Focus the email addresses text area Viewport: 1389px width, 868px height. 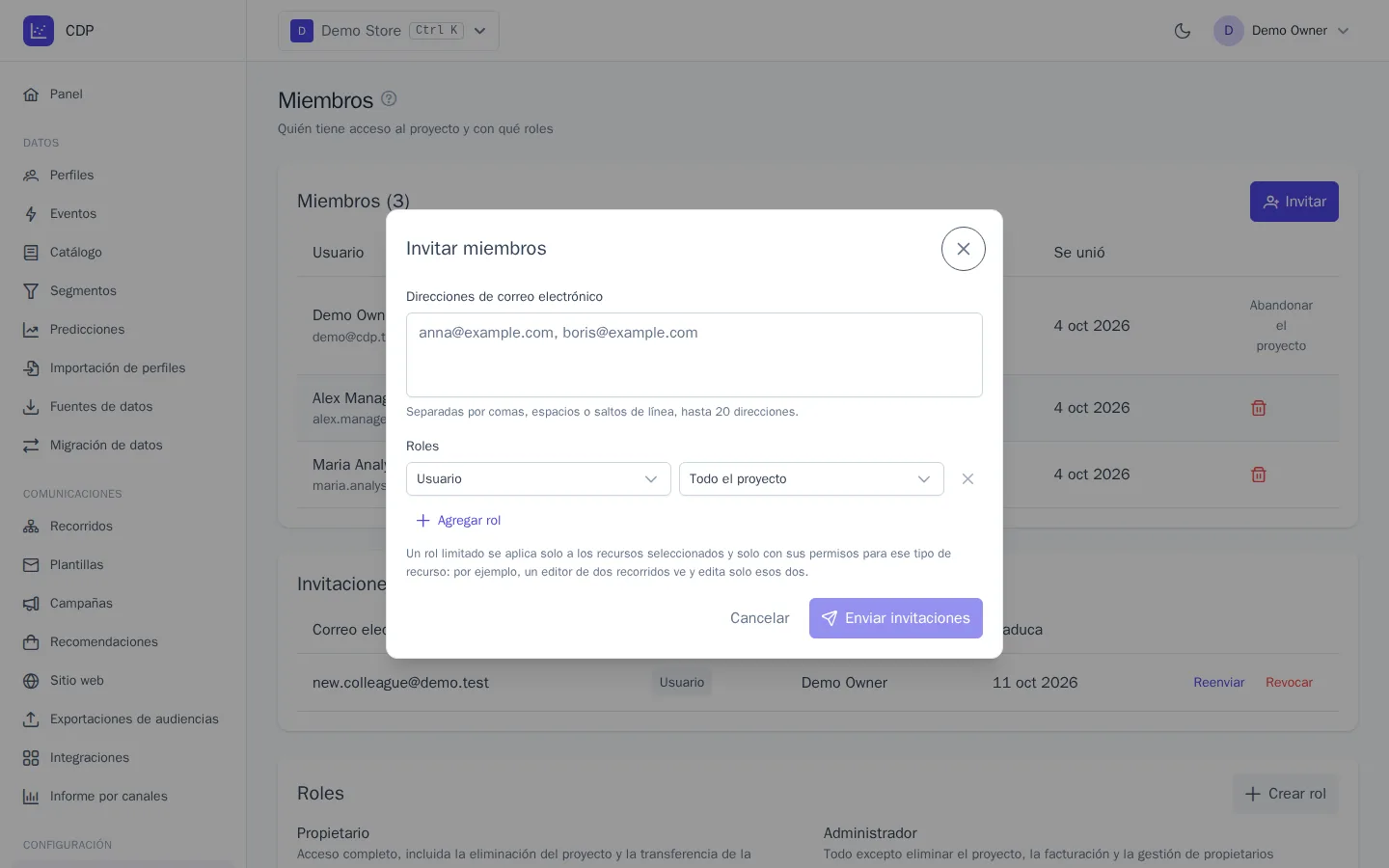tap(694, 355)
